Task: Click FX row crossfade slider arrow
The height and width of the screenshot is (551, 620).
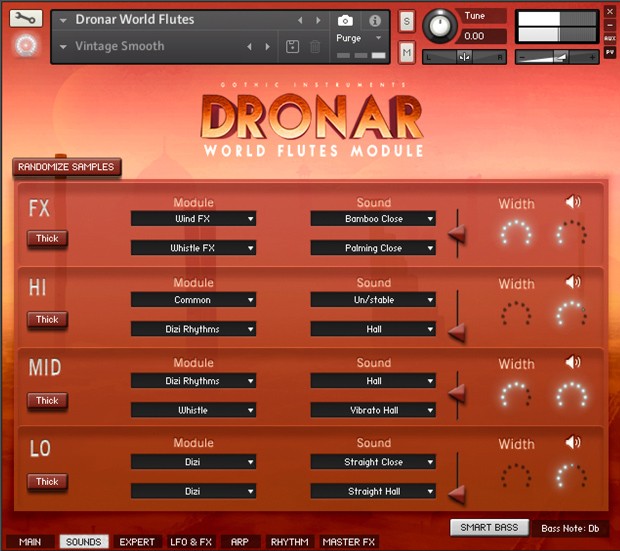Action: (x=457, y=235)
